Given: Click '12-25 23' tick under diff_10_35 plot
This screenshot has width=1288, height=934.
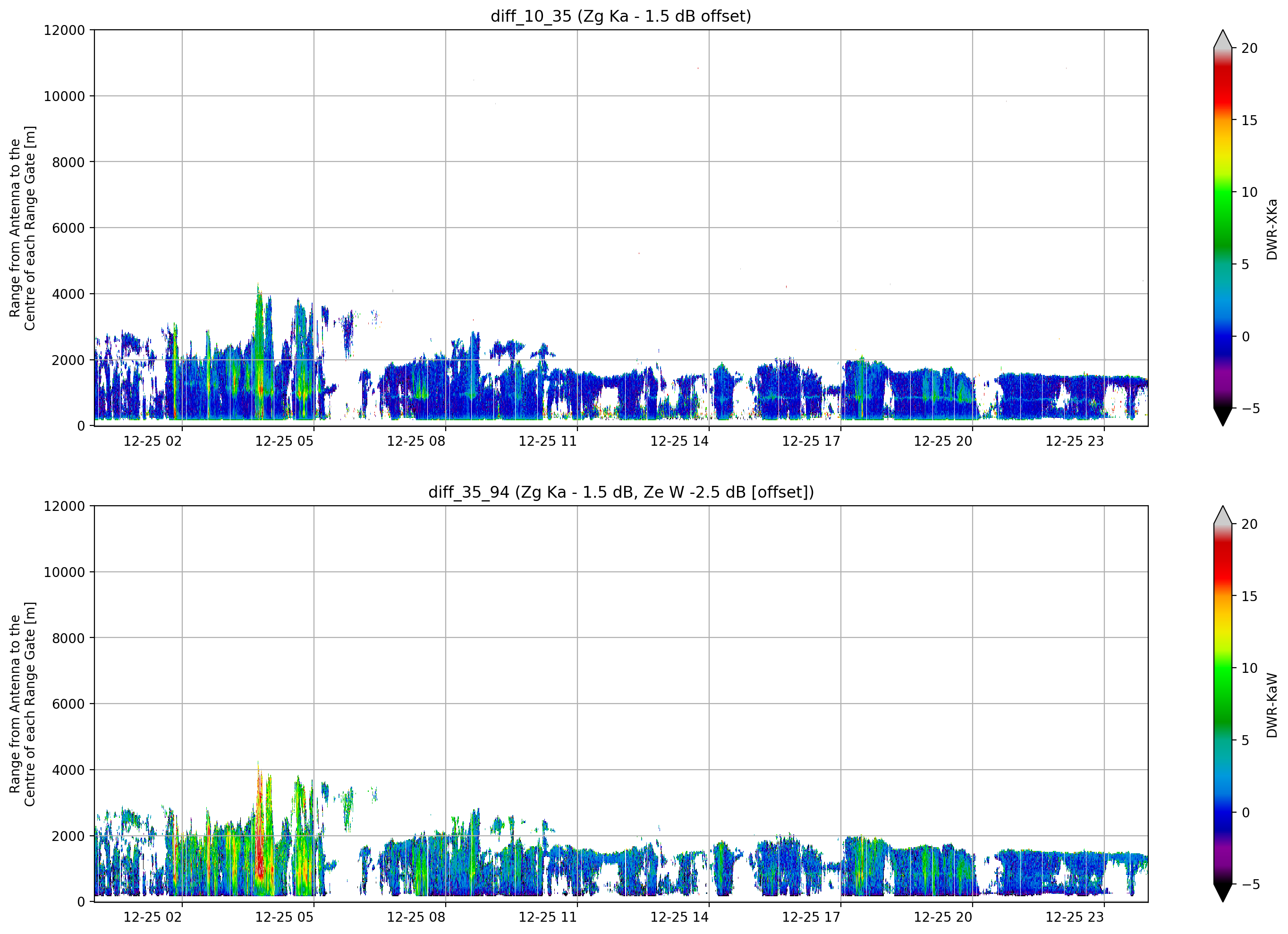Looking at the screenshot, I should (x=1075, y=441).
